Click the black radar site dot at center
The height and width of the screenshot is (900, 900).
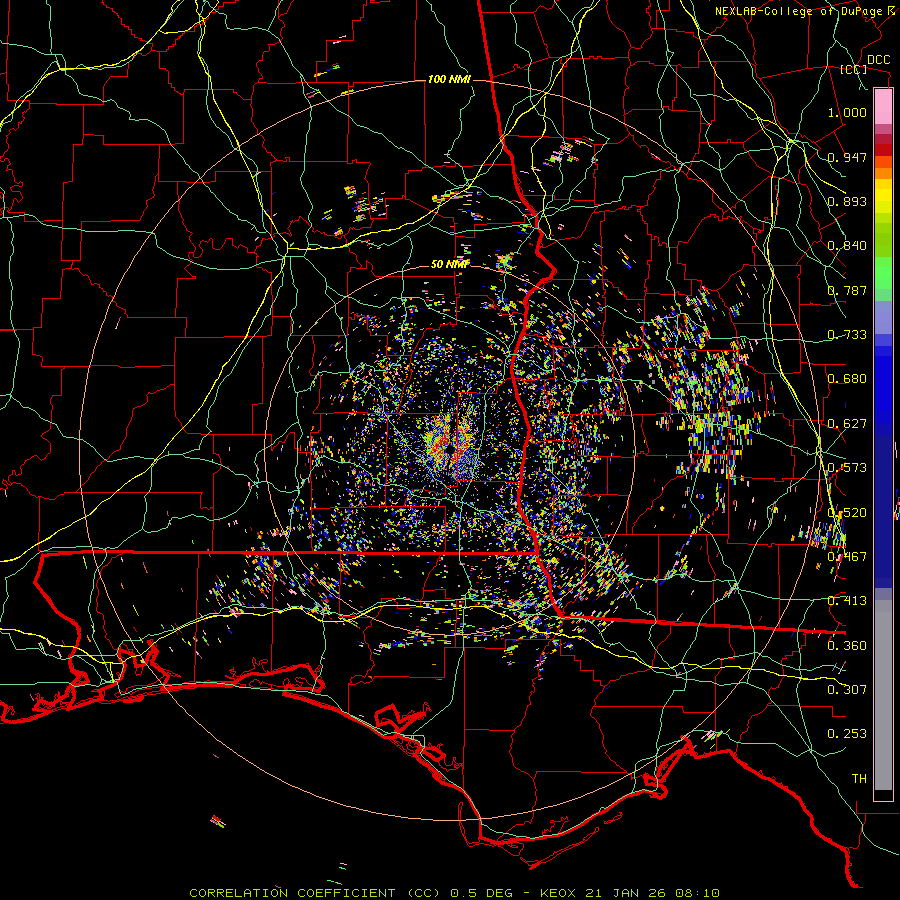(452, 449)
